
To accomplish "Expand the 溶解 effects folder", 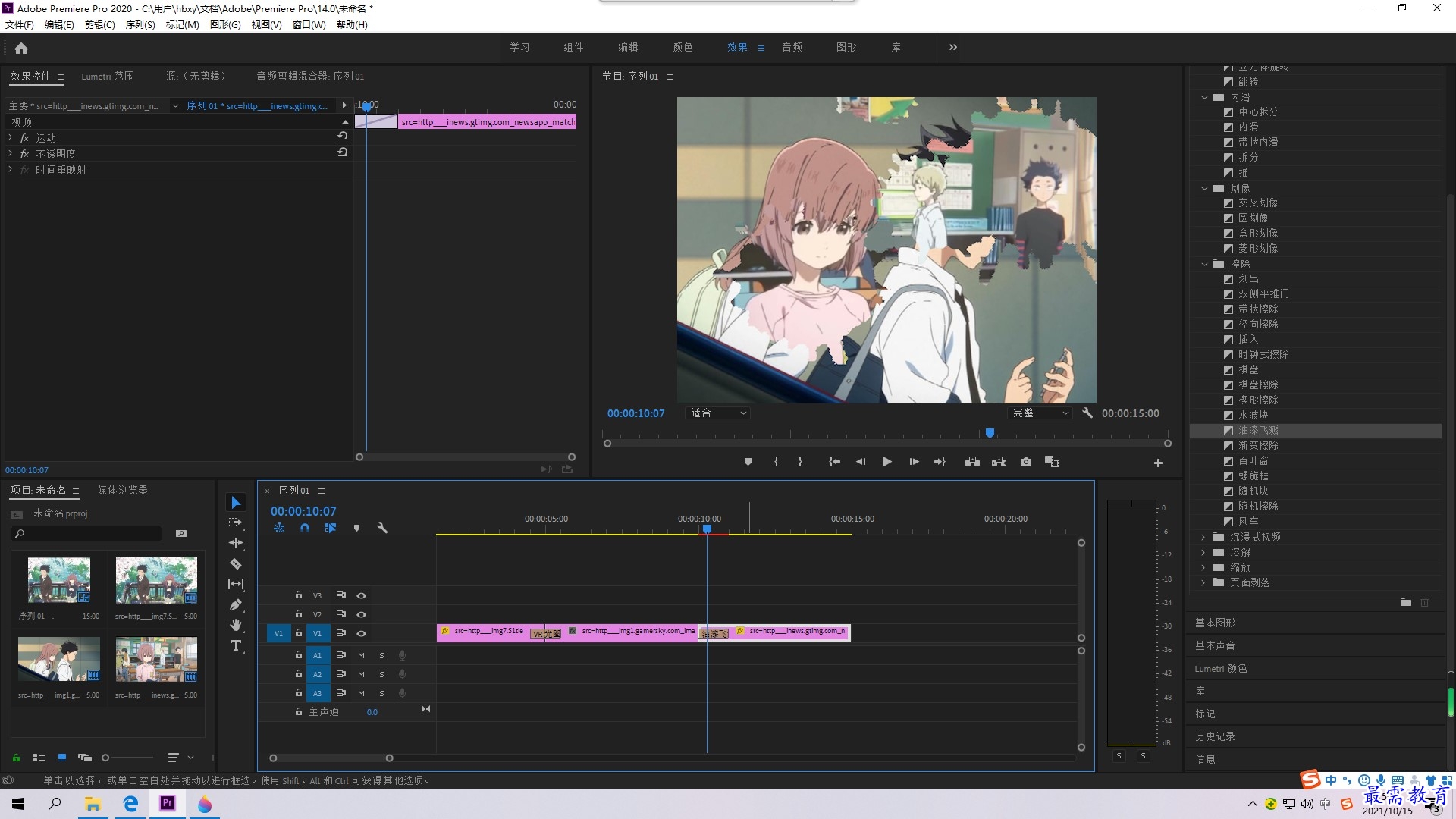I will 1204,552.
